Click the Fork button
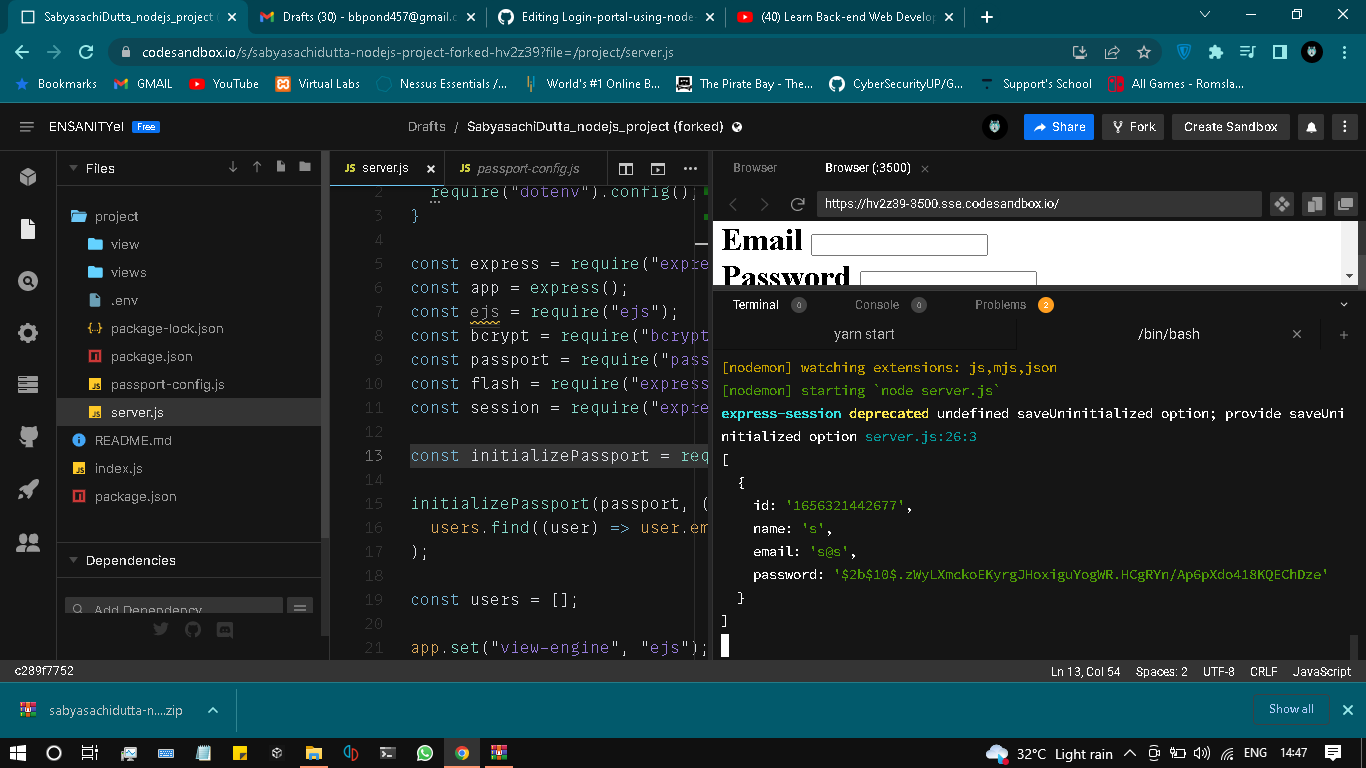The width and height of the screenshot is (1366, 768). point(1132,127)
